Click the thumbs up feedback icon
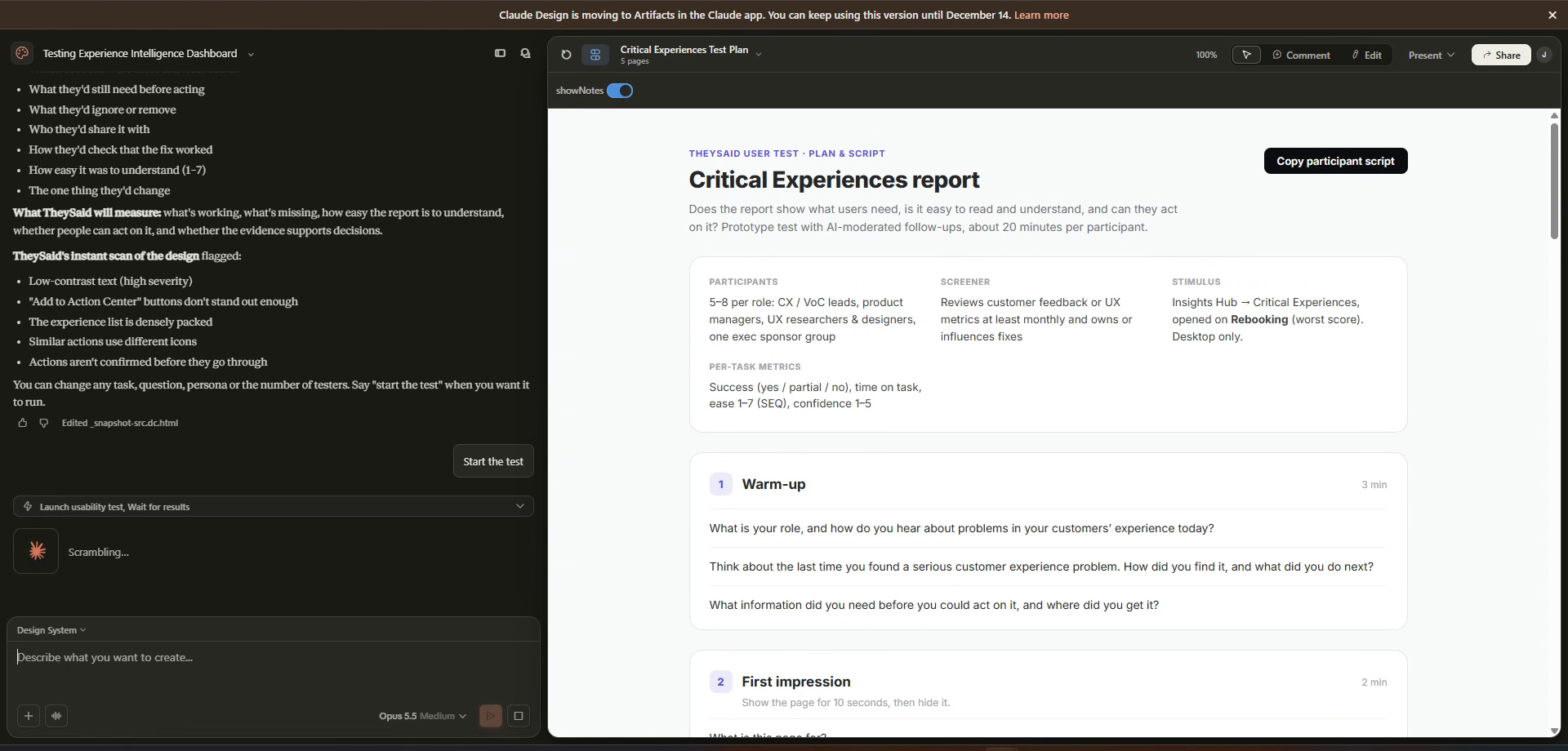Viewport: 1568px width, 751px height. coord(22,423)
